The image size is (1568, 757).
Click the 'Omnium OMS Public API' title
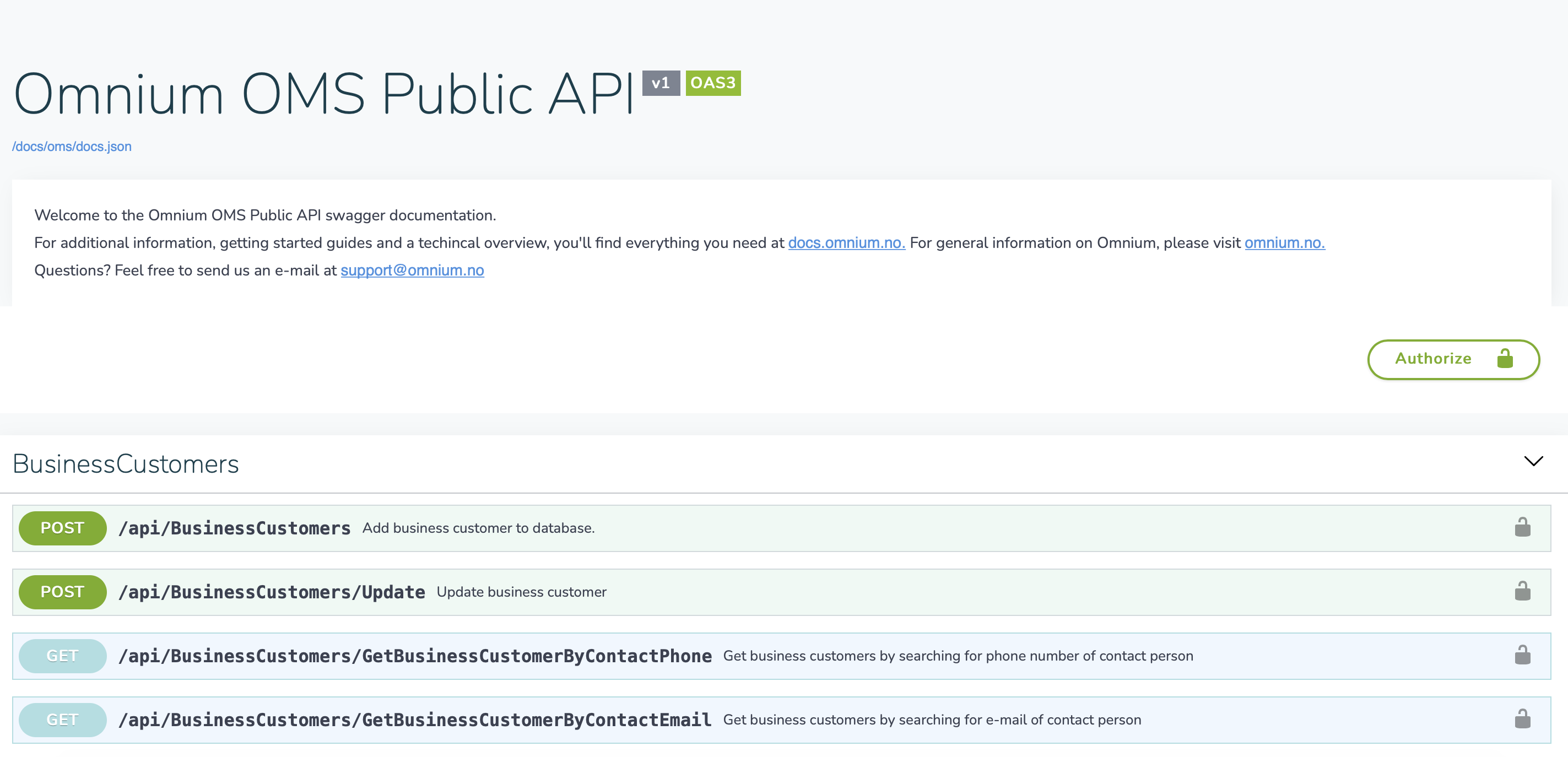coord(324,93)
